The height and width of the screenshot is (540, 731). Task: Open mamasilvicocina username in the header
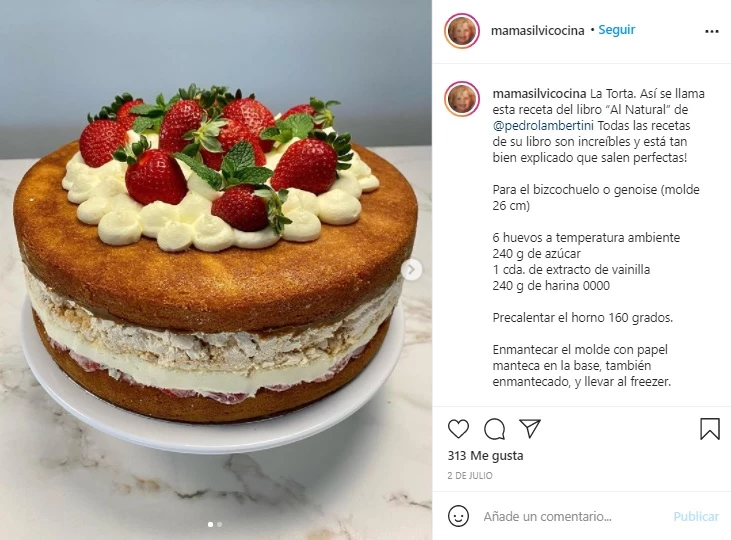pyautogui.click(x=538, y=30)
